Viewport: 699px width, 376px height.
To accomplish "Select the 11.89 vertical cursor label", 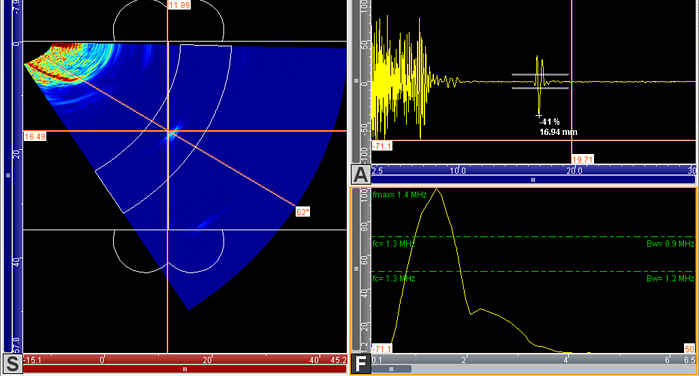I will pyautogui.click(x=179, y=5).
